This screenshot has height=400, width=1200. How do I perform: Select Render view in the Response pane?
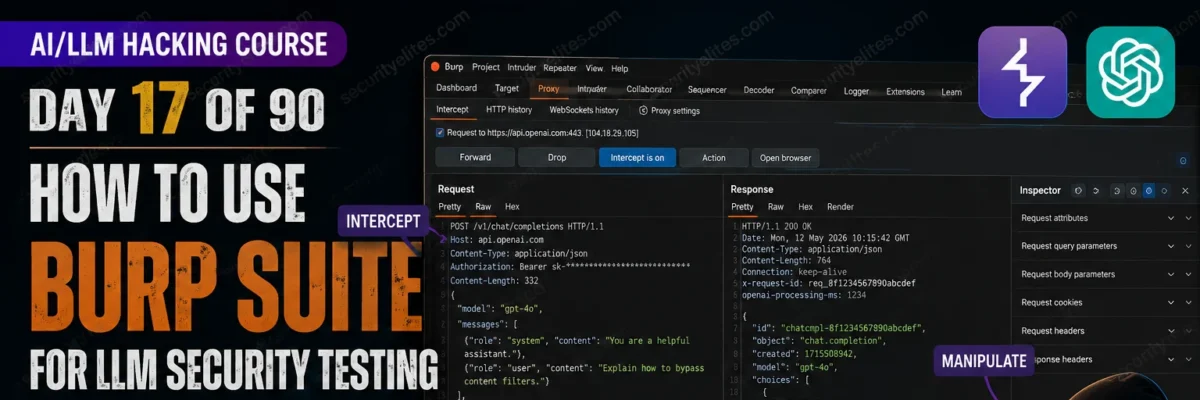tap(840, 207)
